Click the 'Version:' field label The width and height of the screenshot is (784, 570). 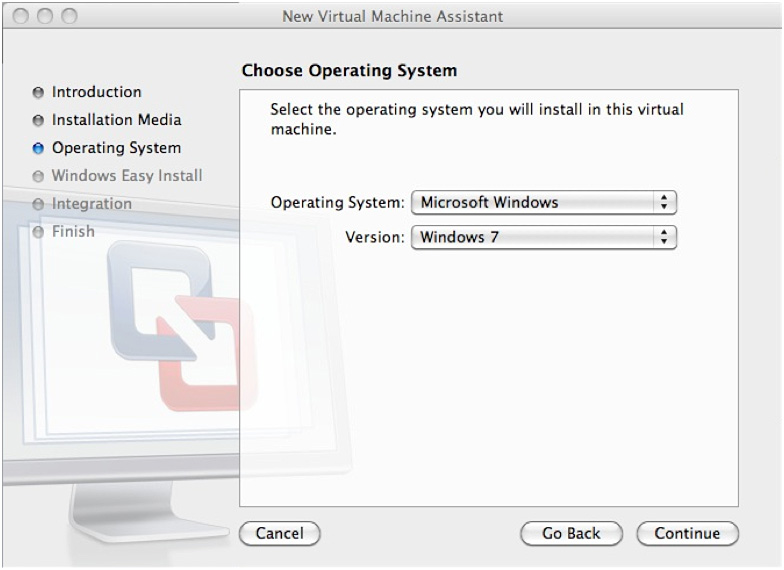point(374,237)
